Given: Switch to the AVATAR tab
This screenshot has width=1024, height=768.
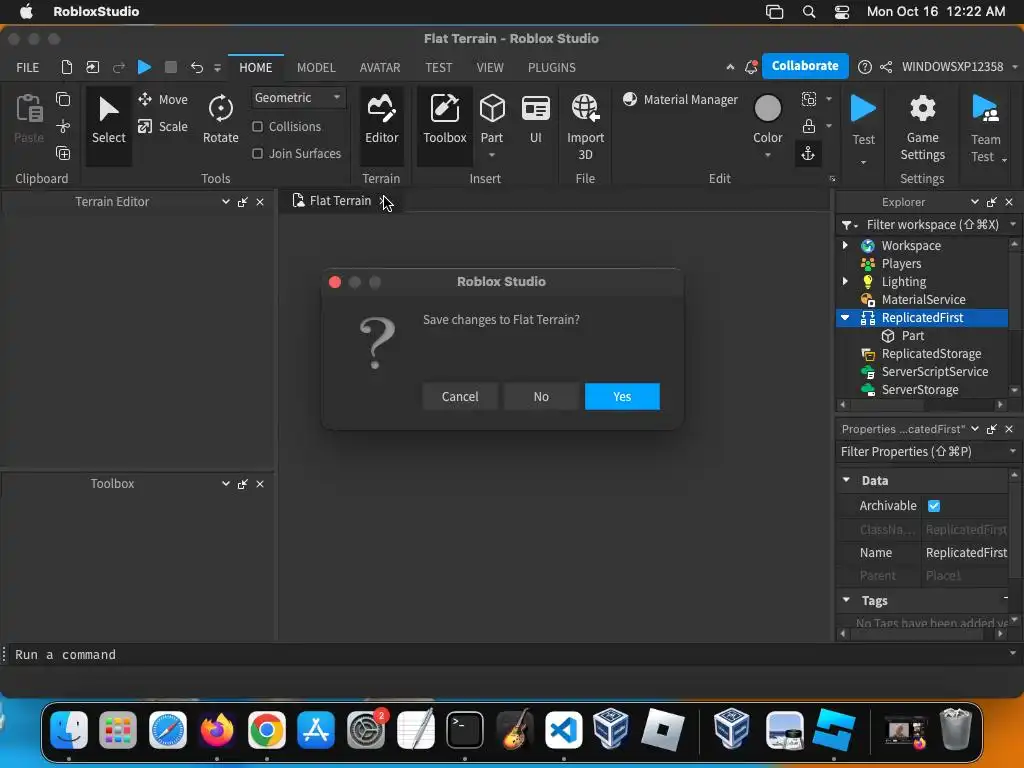Looking at the screenshot, I should [x=379, y=67].
